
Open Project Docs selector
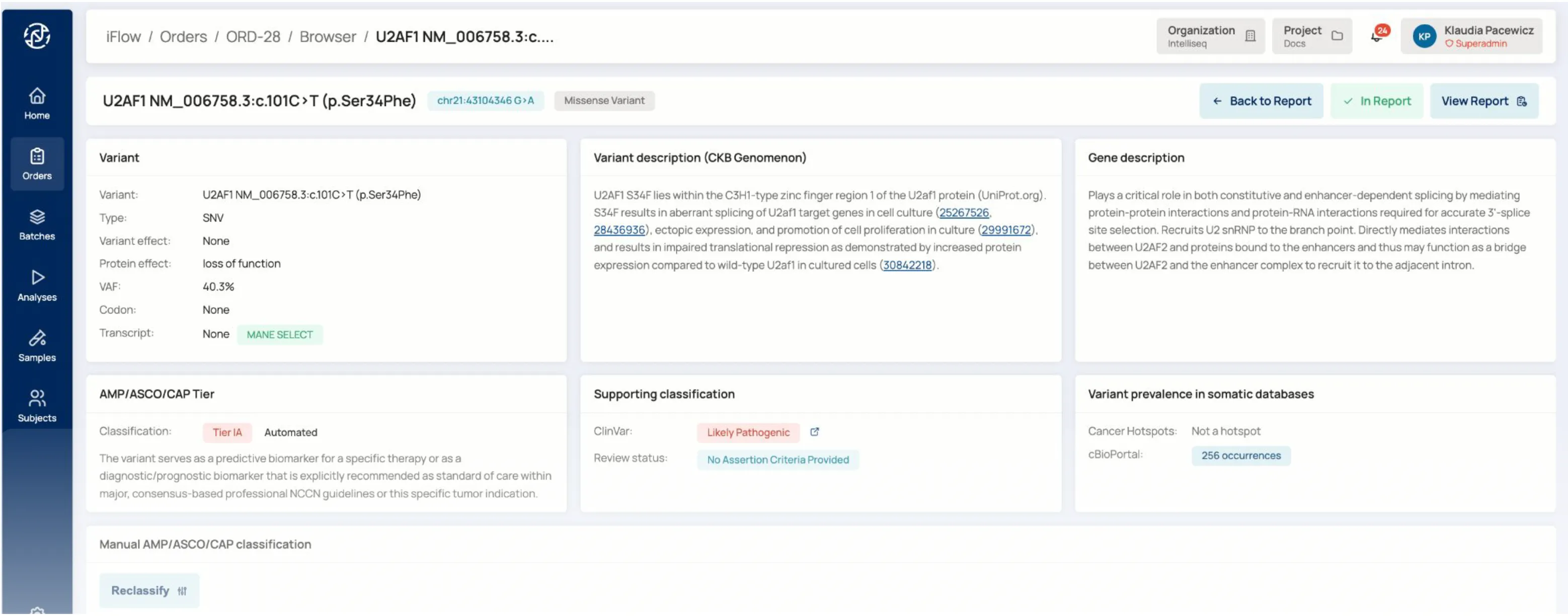(x=1312, y=36)
